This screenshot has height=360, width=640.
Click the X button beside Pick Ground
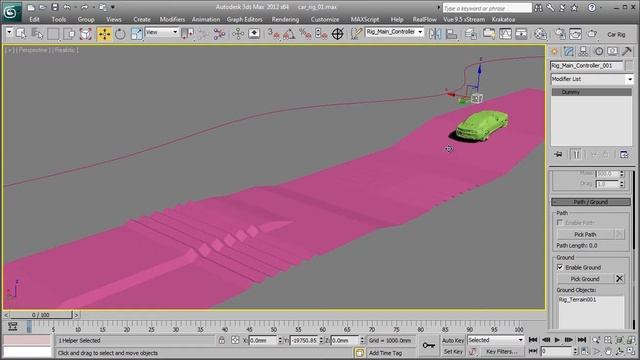pos(620,279)
